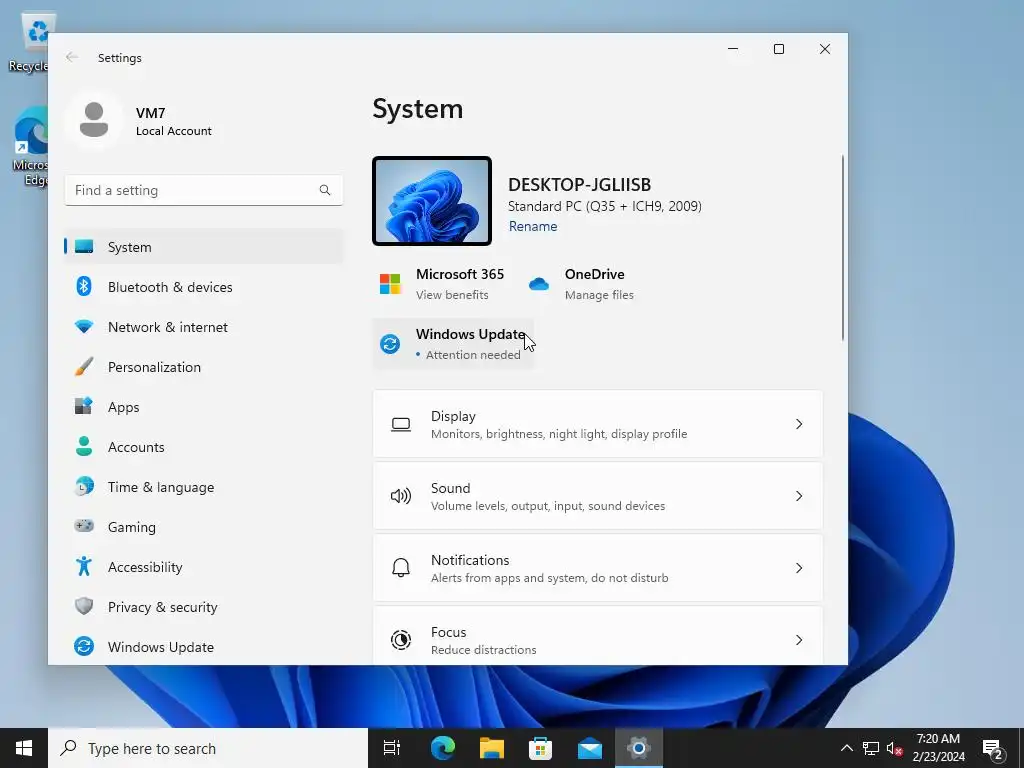Open Notifications settings card

(598, 568)
